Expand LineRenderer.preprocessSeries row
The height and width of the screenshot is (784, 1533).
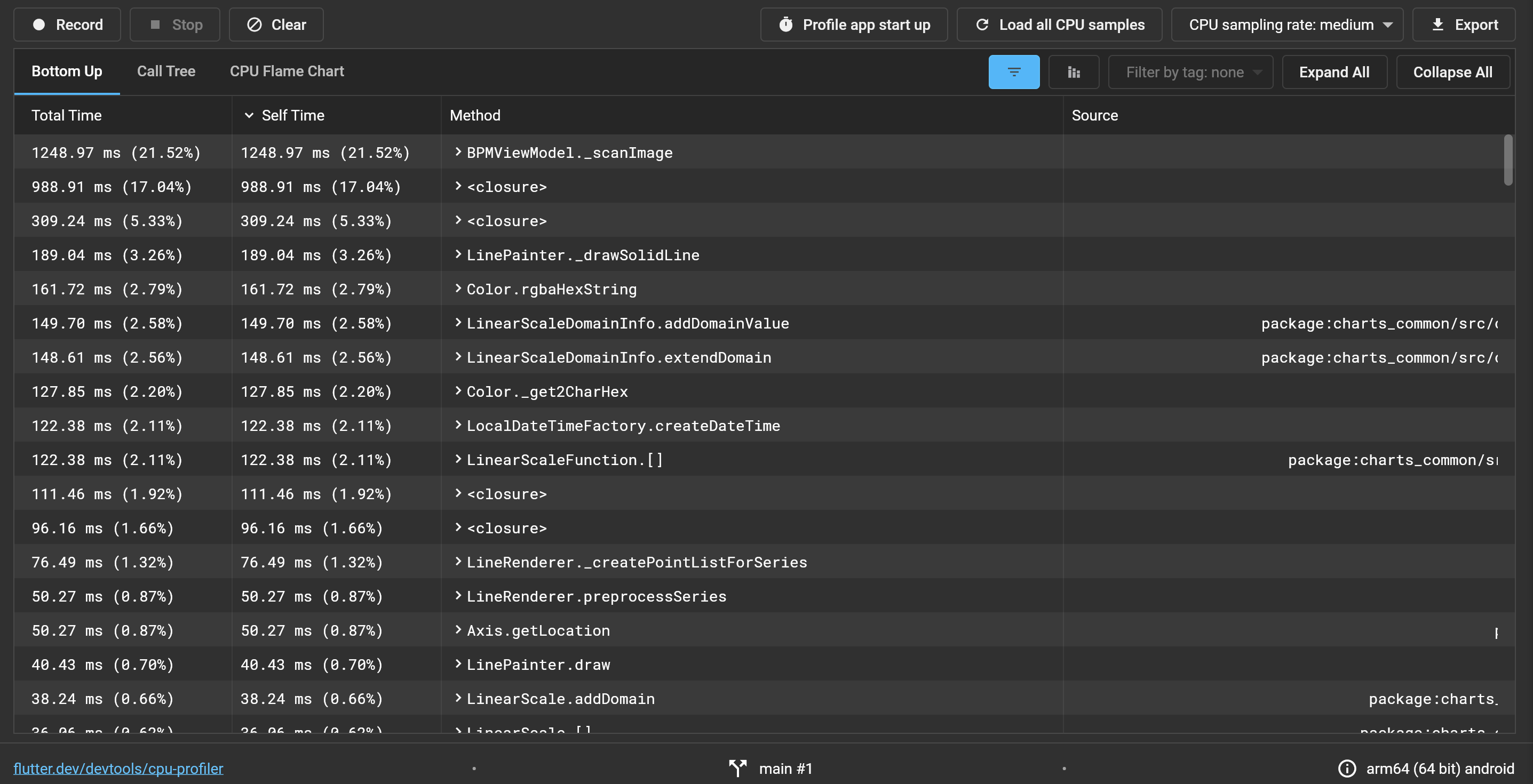(x=458, y=595)
